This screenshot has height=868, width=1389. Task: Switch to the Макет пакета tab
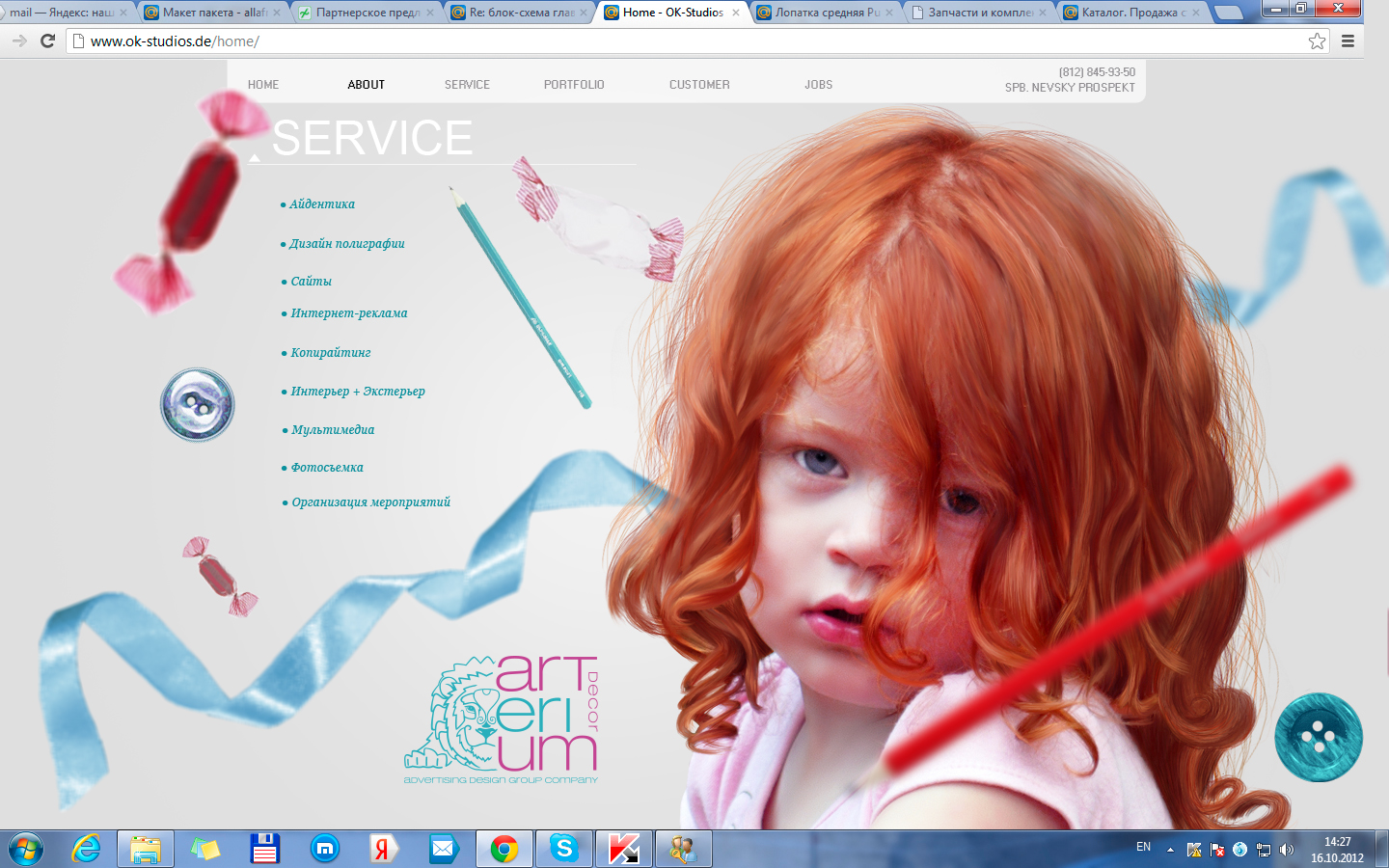214,13
